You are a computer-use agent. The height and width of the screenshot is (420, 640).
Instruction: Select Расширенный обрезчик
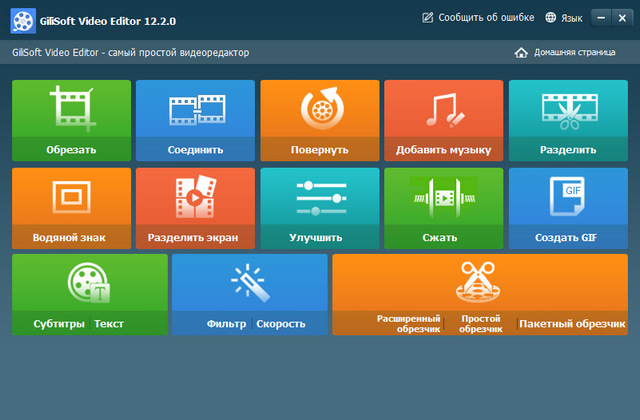click(x=408, y=323)
